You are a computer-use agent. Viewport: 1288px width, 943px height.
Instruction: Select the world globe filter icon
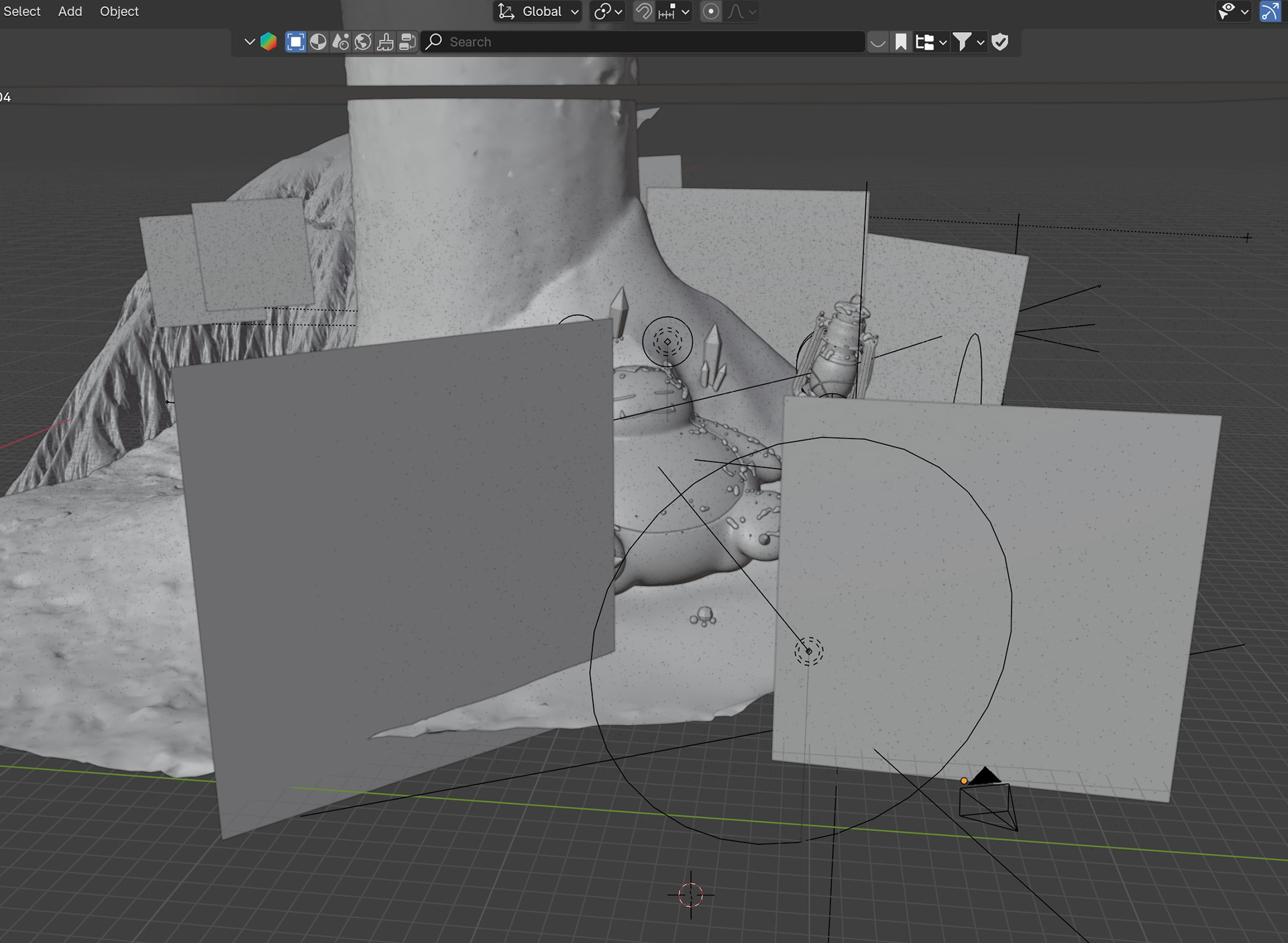point(363,42)
